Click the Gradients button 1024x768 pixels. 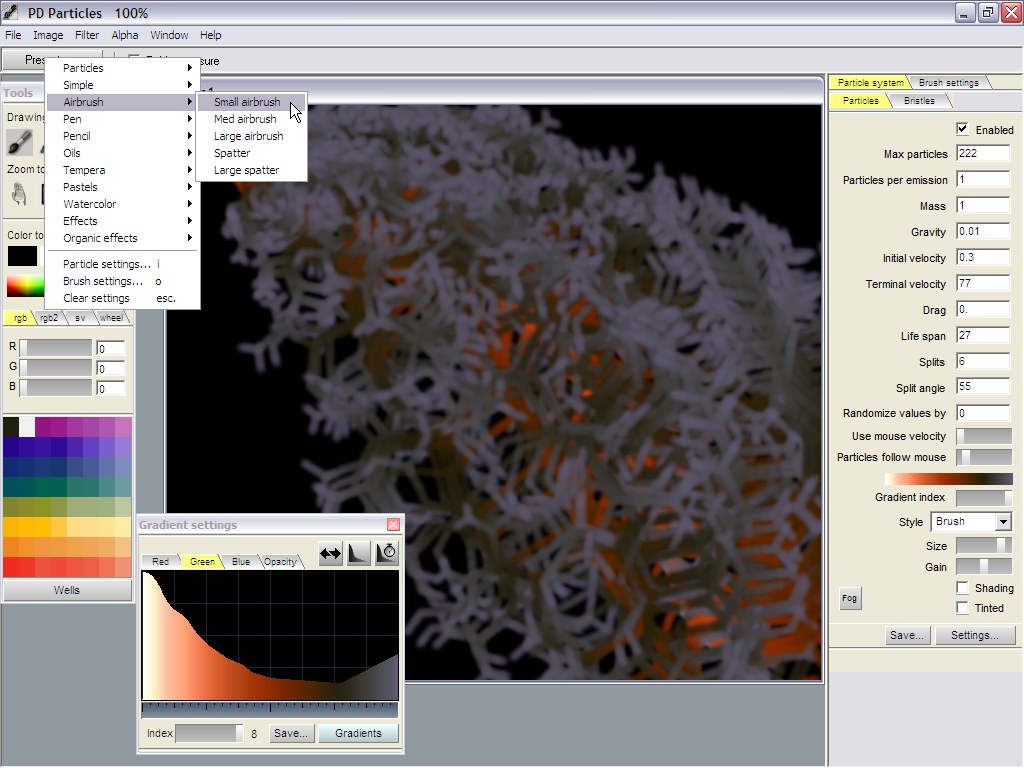pyautogui.click(x=358, y=733)
